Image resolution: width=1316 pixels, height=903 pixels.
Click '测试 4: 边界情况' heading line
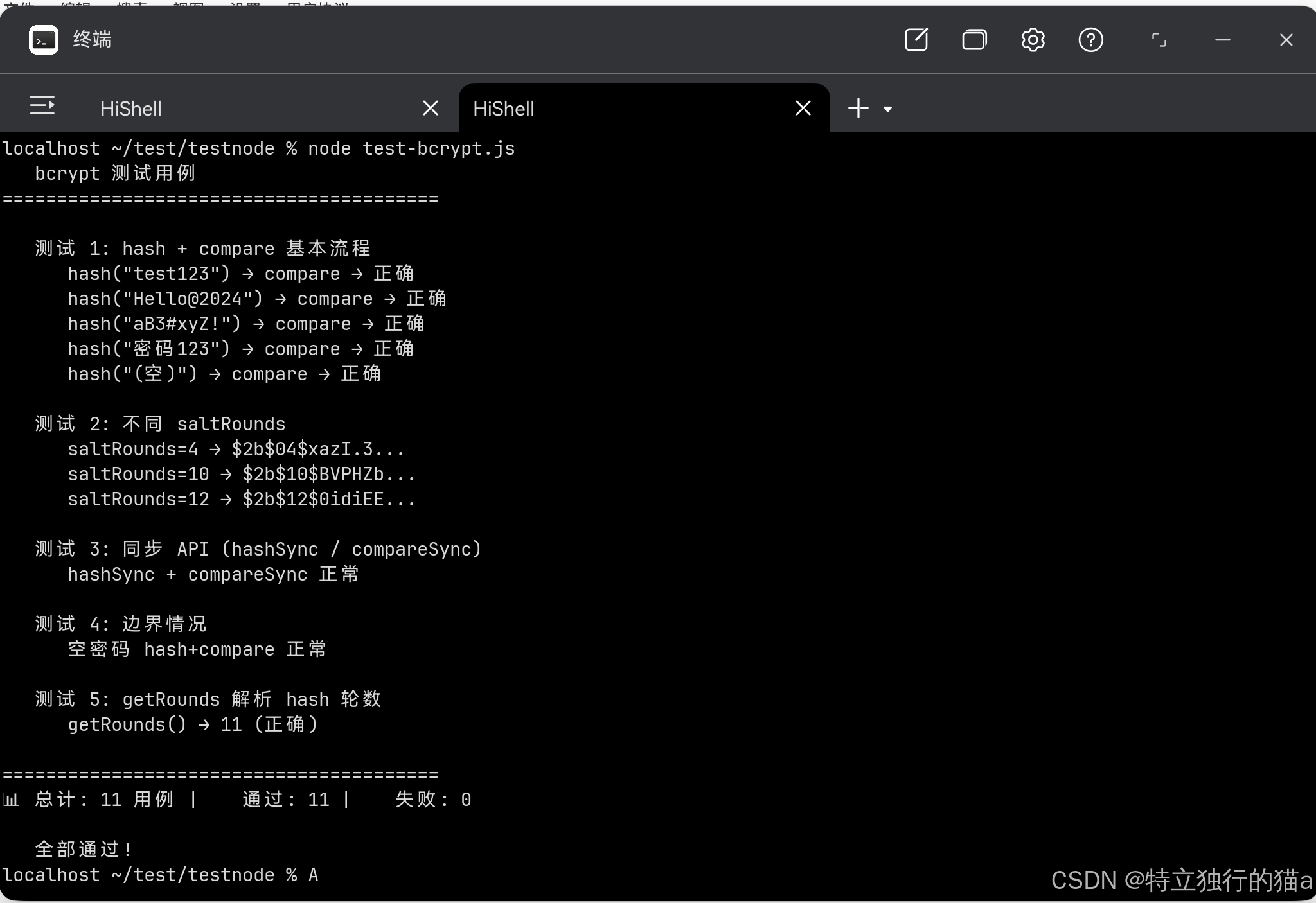click(121, 624)
